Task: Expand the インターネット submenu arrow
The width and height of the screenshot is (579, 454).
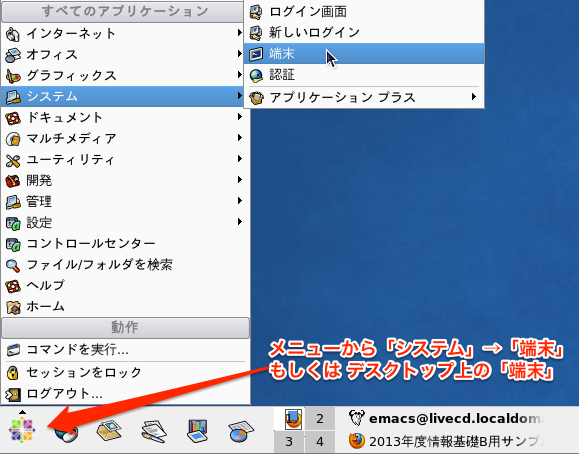Action: click(240, 33)
